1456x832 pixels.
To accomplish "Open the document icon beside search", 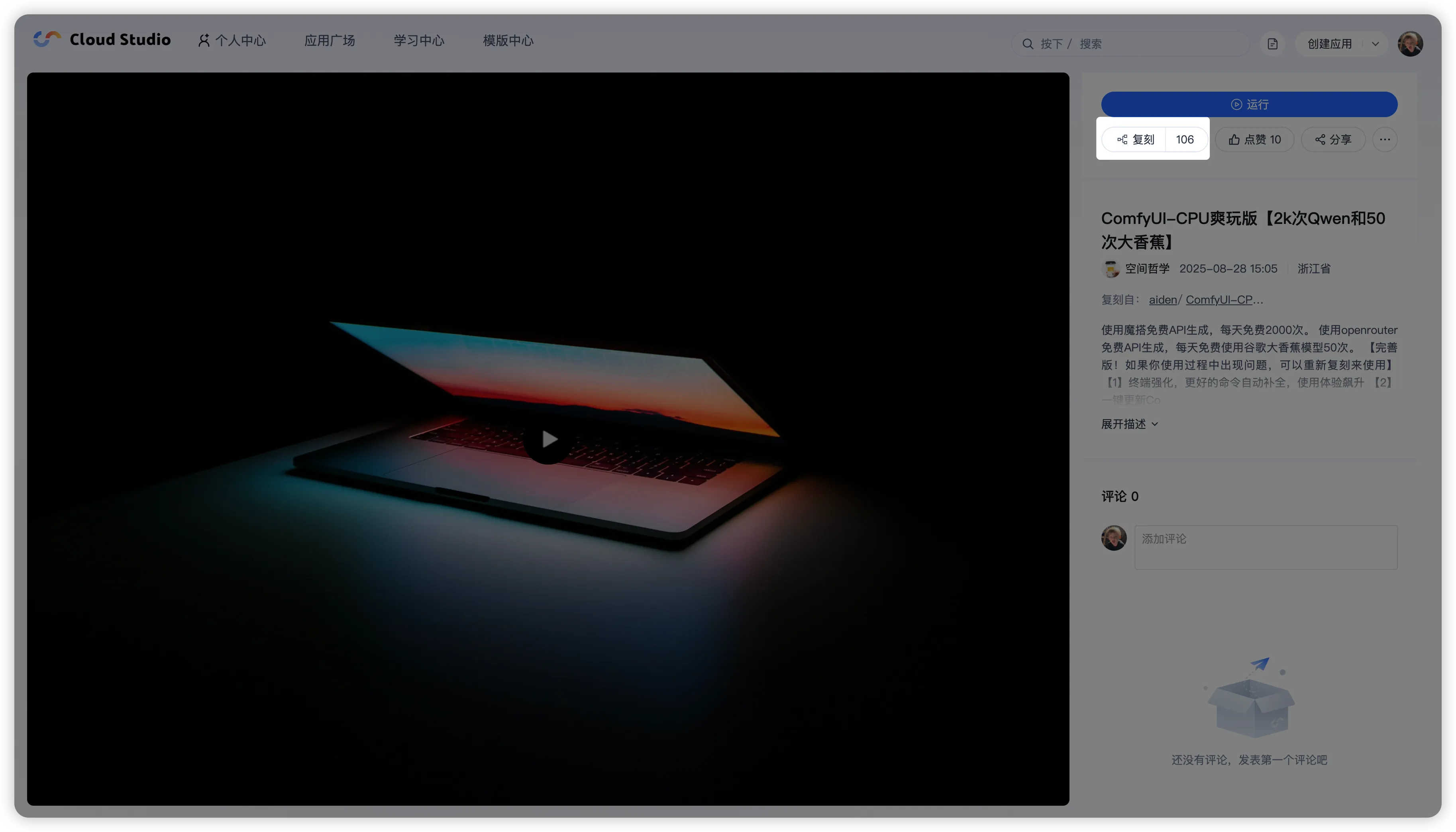I will [x=1272, y=44].
